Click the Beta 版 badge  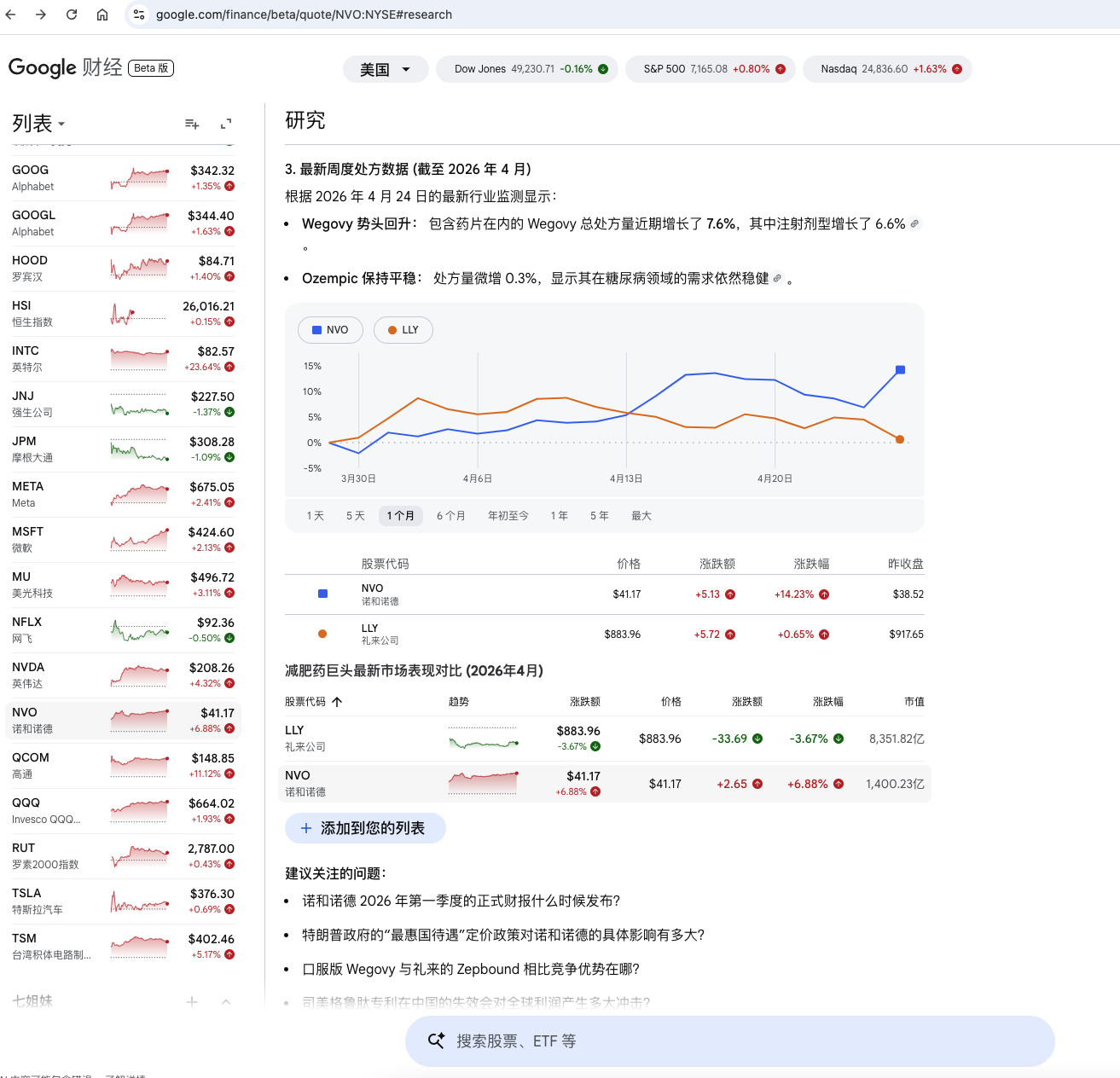coord(151,68)
